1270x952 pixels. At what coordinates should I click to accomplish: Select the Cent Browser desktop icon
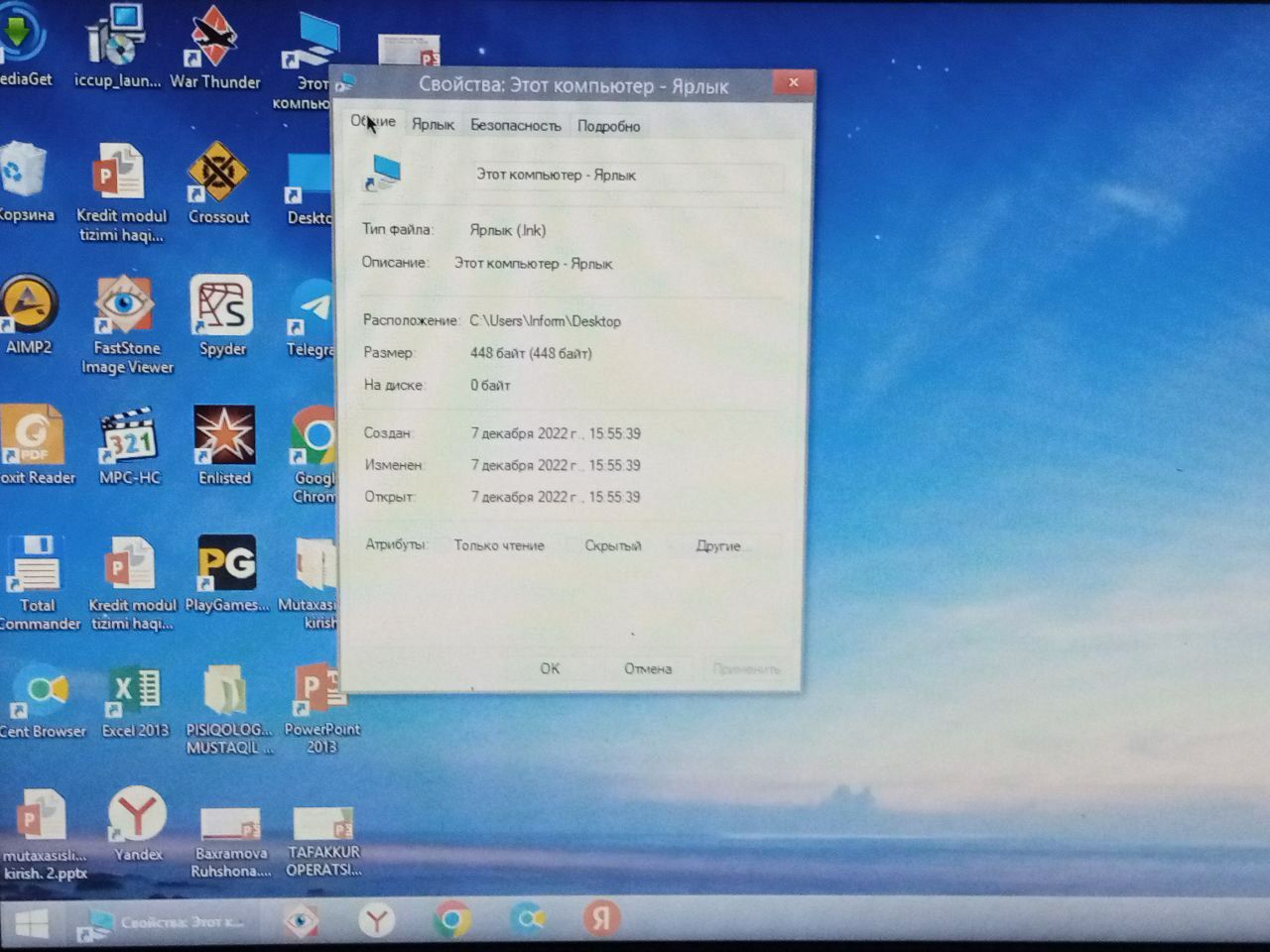point(42,702)
